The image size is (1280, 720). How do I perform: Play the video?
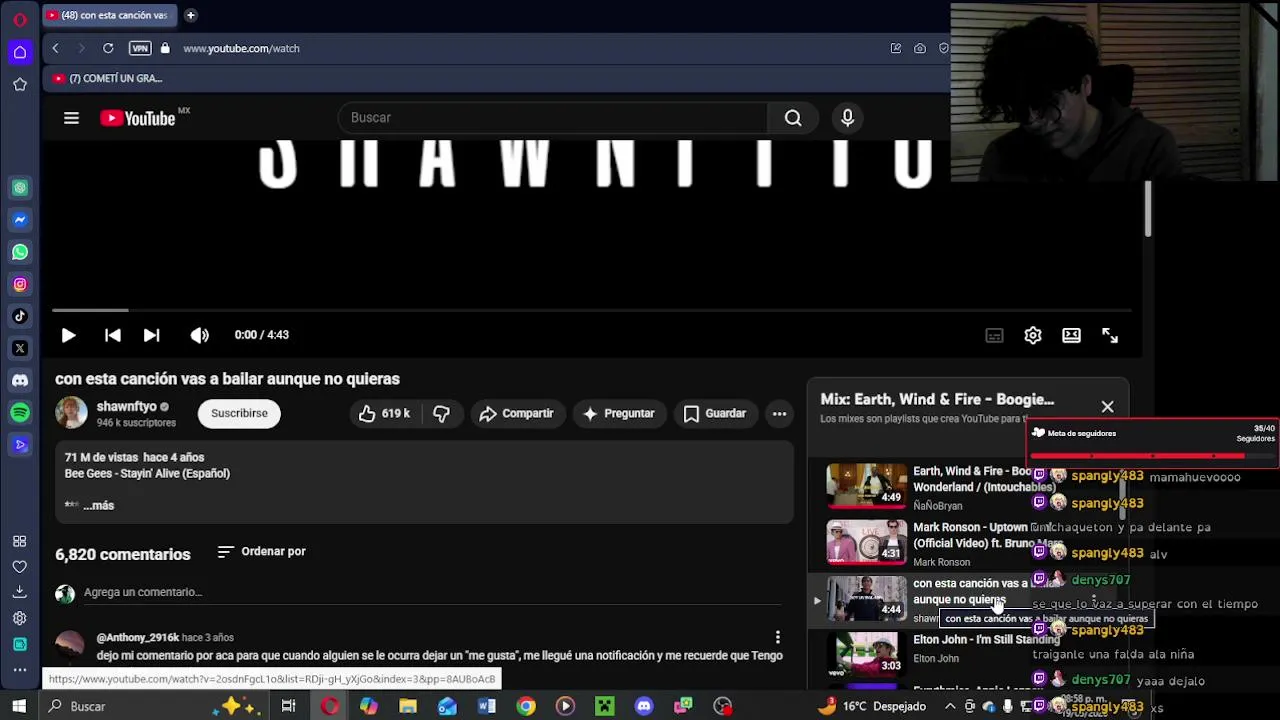coord(68,335)
